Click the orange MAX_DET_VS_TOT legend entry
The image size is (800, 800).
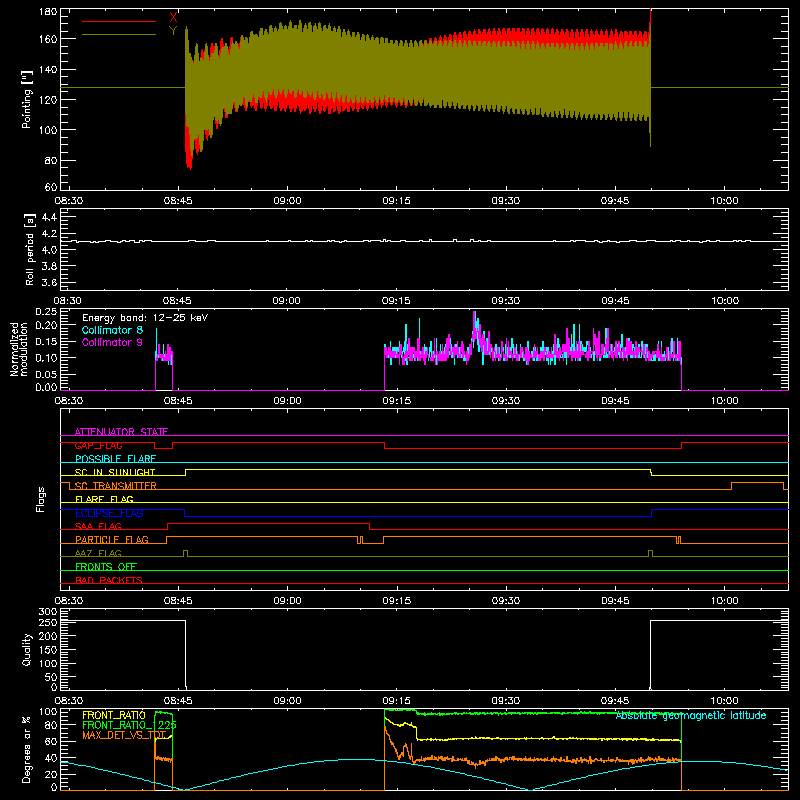(x=124, y=735)
